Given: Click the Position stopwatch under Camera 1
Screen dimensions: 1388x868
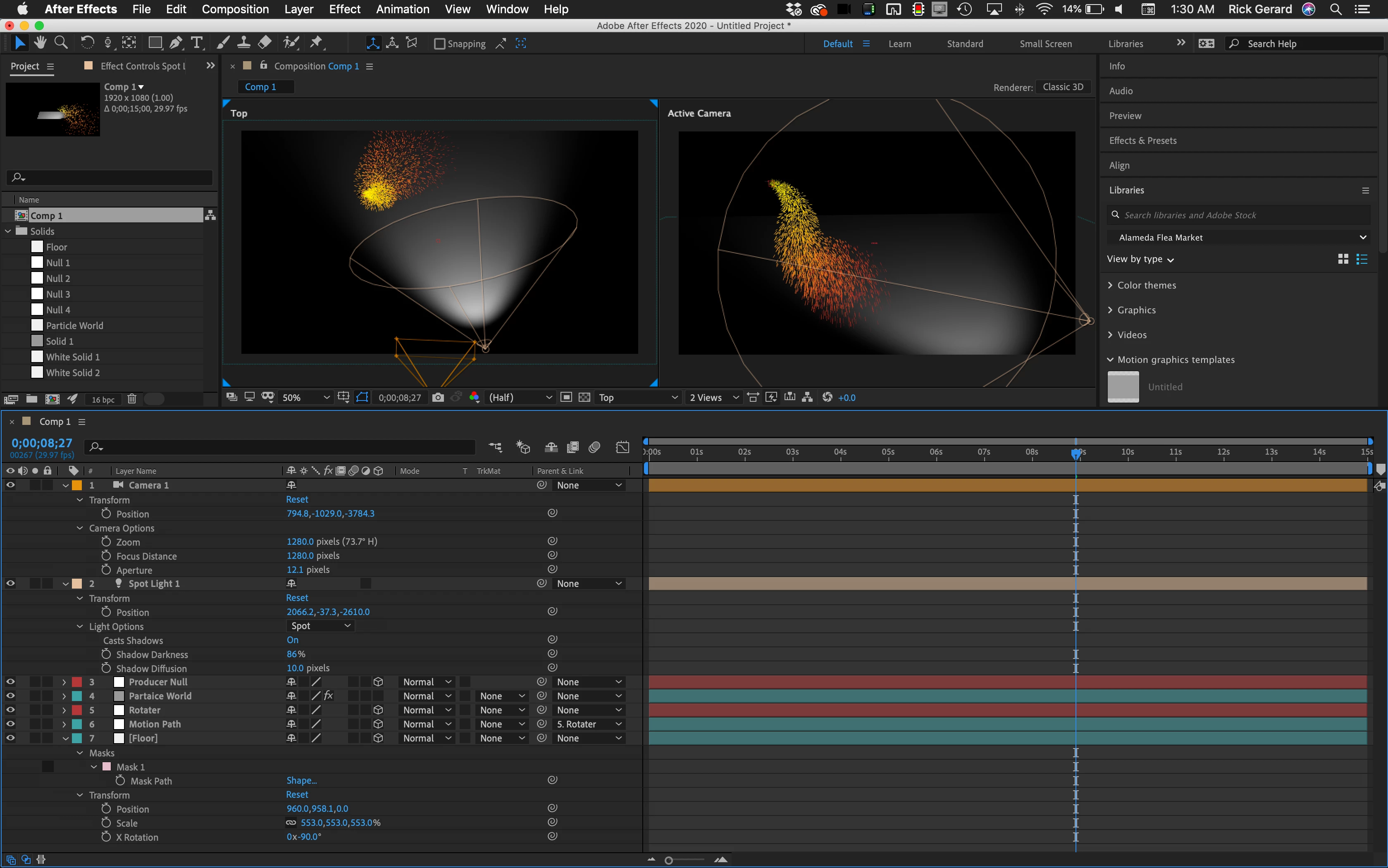Looking at the screenshot, I should tap(106, 514).
